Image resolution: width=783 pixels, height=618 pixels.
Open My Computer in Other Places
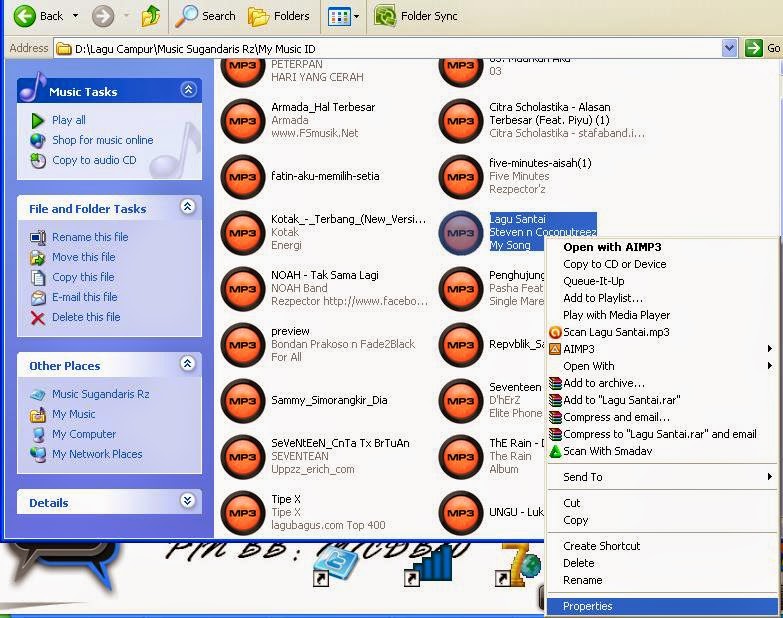84,434
